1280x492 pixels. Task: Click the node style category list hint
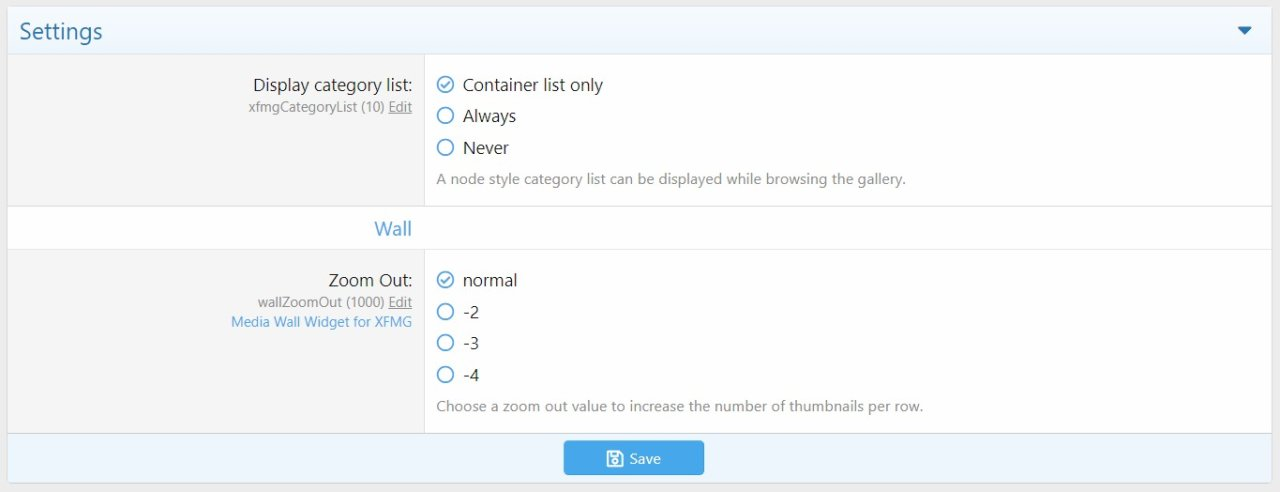[x=671, y=180]
